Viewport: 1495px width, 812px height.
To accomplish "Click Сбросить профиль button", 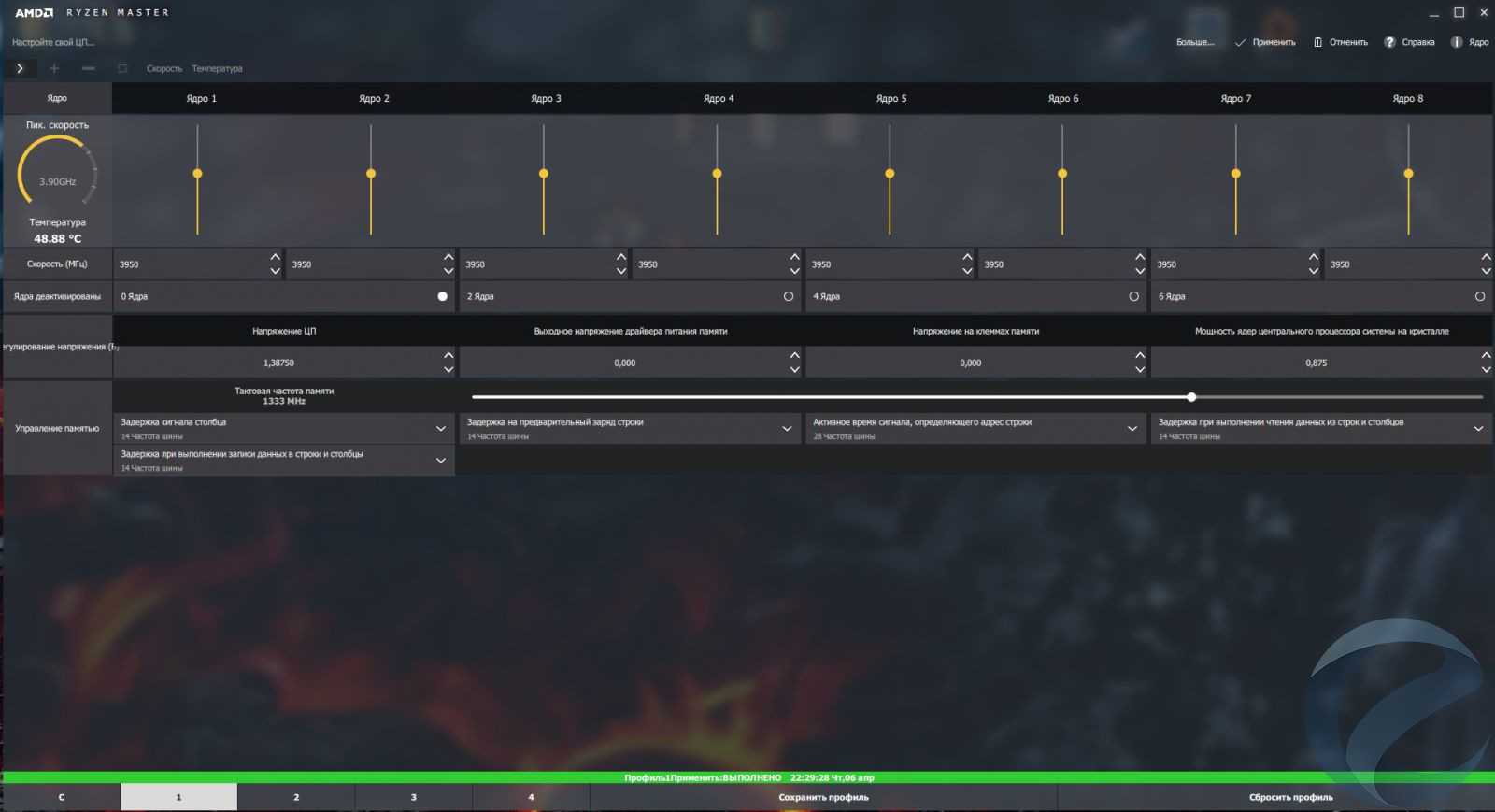I will tap(1290, 797).
